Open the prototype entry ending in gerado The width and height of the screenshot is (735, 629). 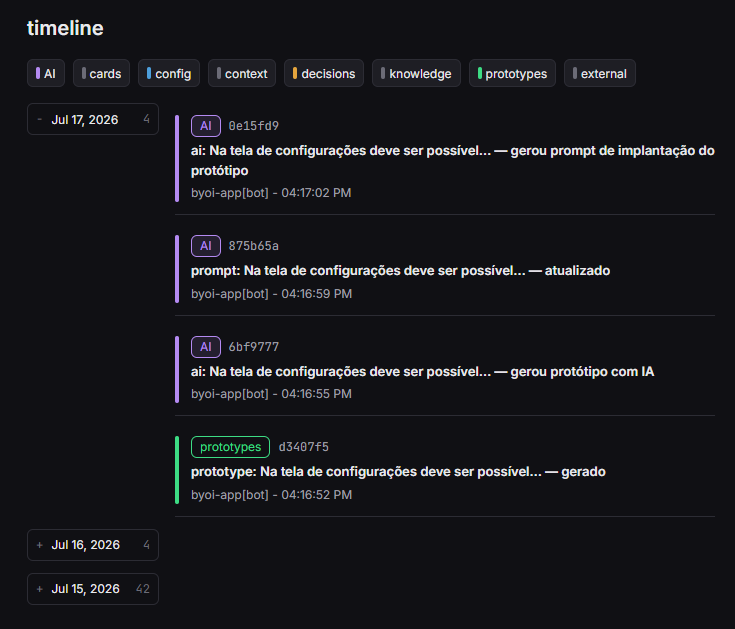[x=398, y=472]
